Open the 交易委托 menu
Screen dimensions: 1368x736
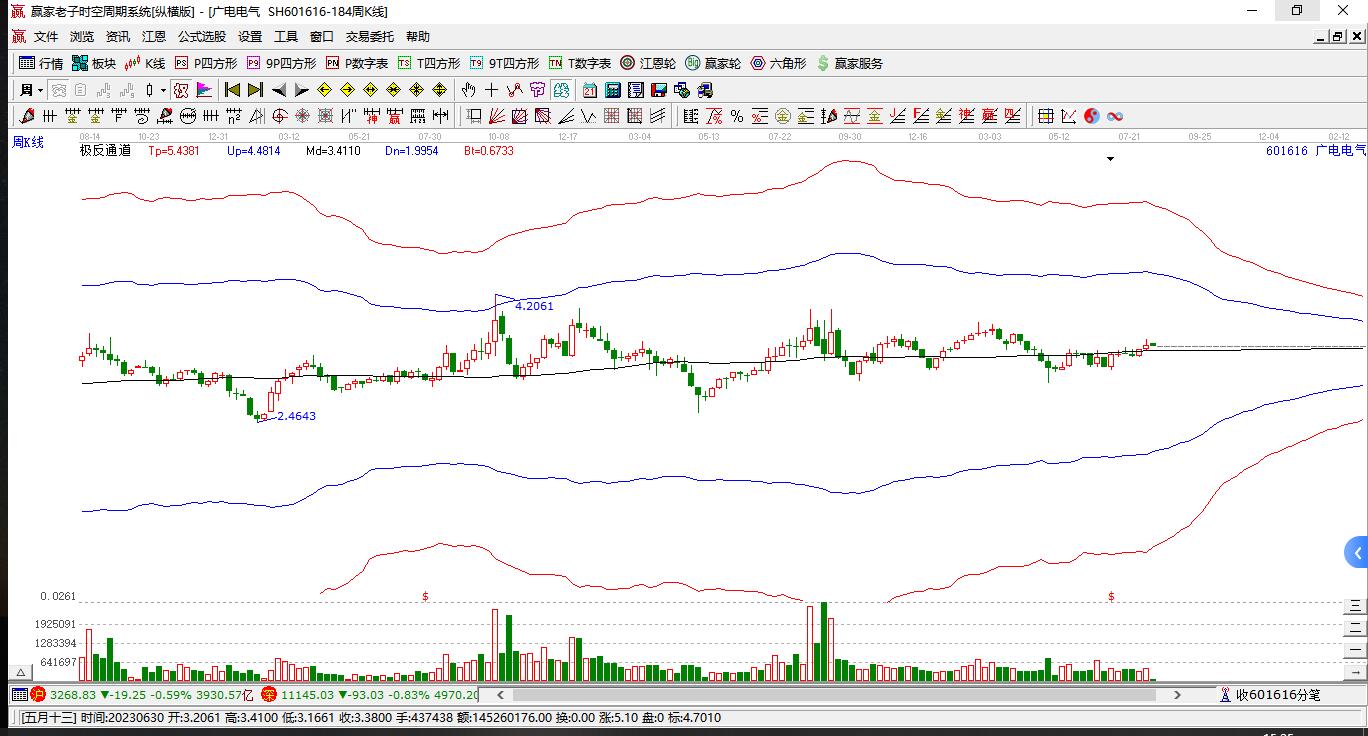pyautogui.click(x=370, y=37)
